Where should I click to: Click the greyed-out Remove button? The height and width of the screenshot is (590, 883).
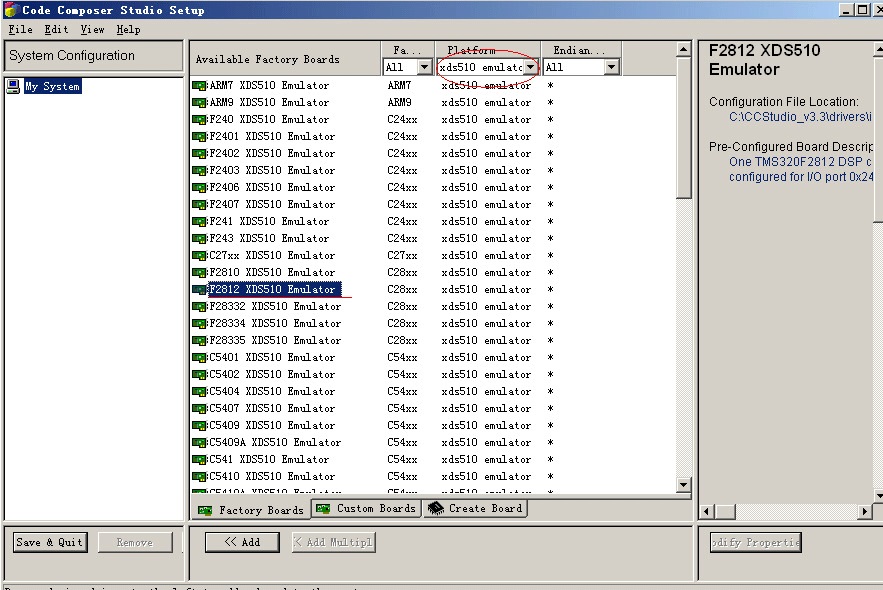135,542
